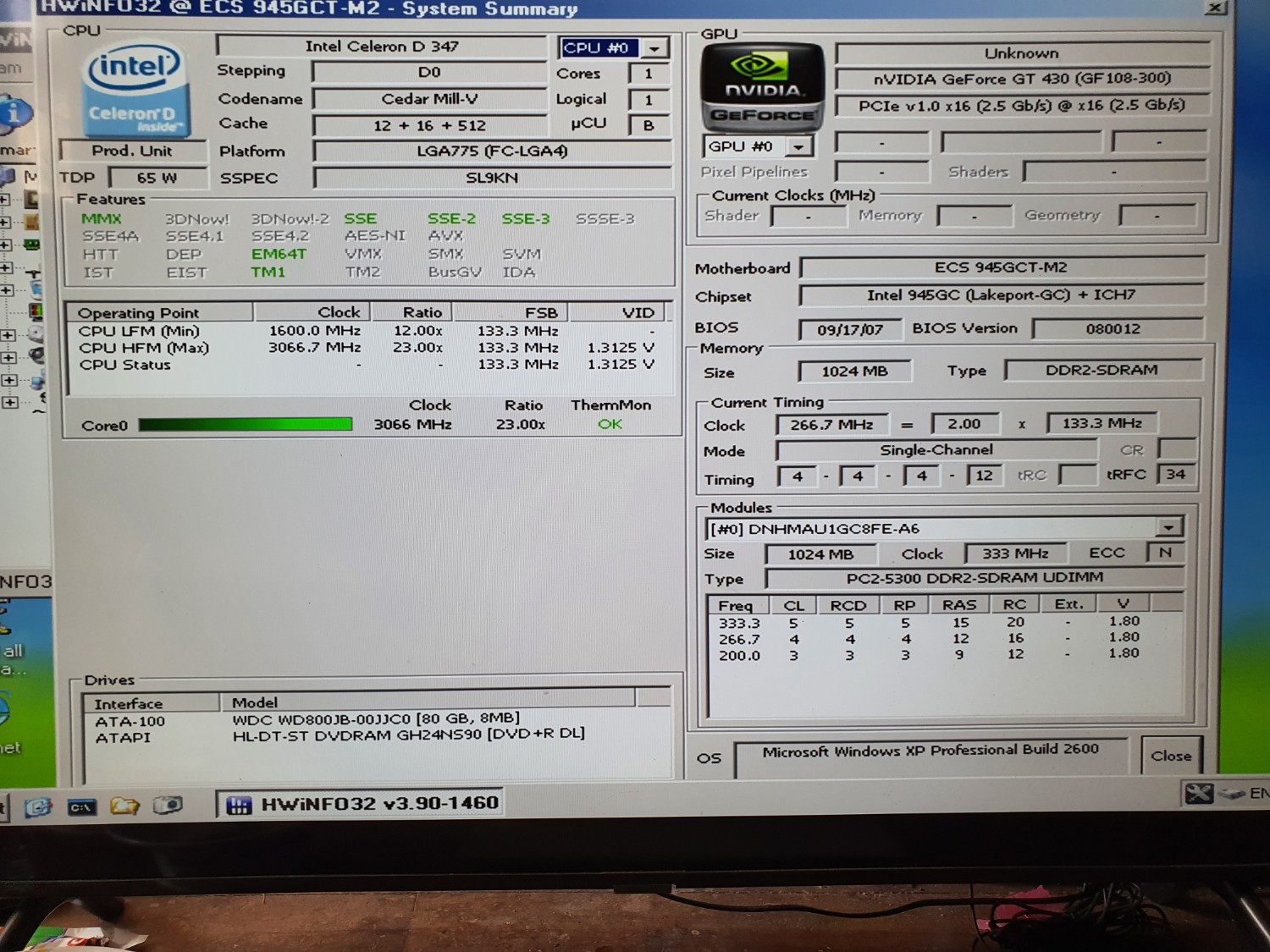Click the Core0 usage bar
Screen dimensions: 1270x952
click(x=246, y=425)
